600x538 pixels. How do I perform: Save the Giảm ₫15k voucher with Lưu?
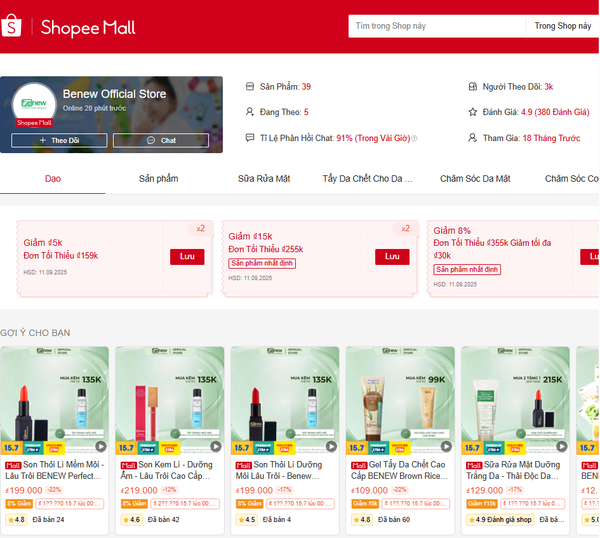[392, 257]
